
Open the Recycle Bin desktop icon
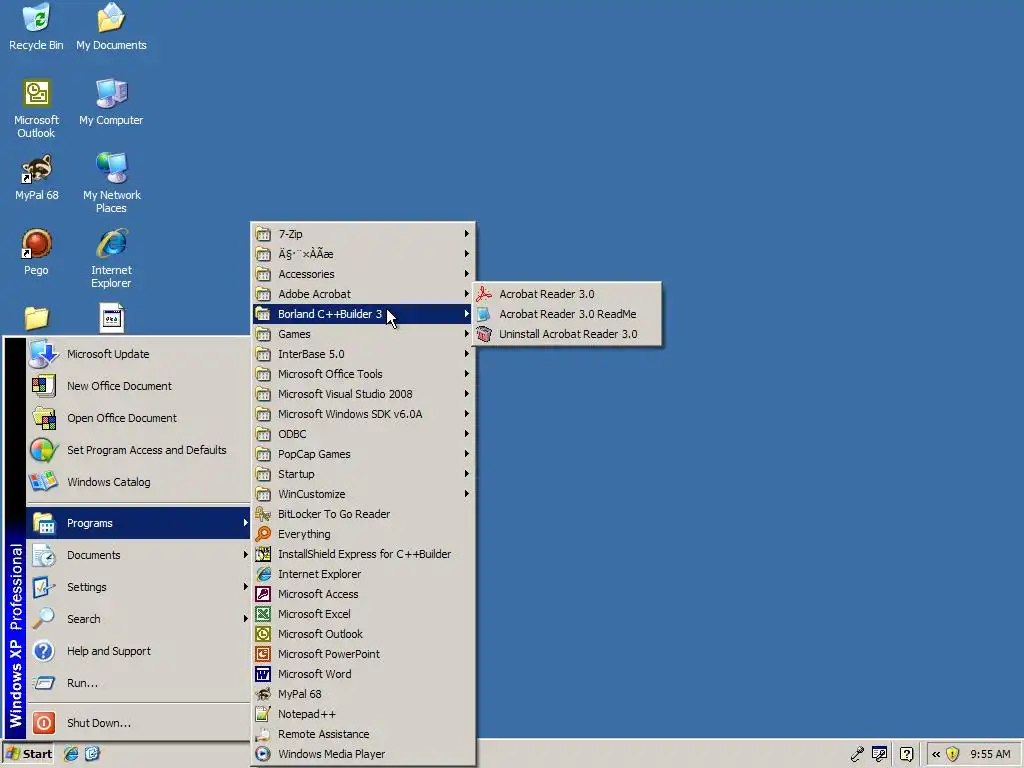[36, 27]
